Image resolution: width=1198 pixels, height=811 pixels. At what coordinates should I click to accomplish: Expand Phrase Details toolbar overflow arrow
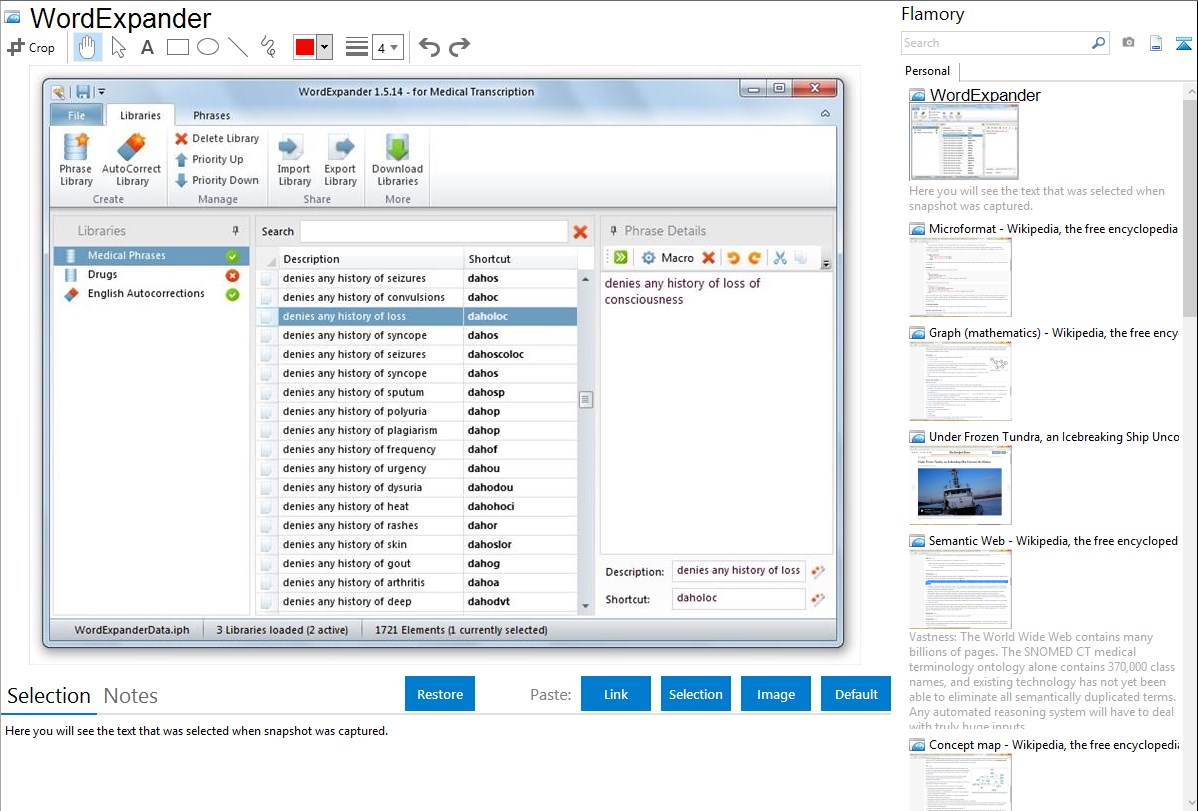[x=826, y=264]
